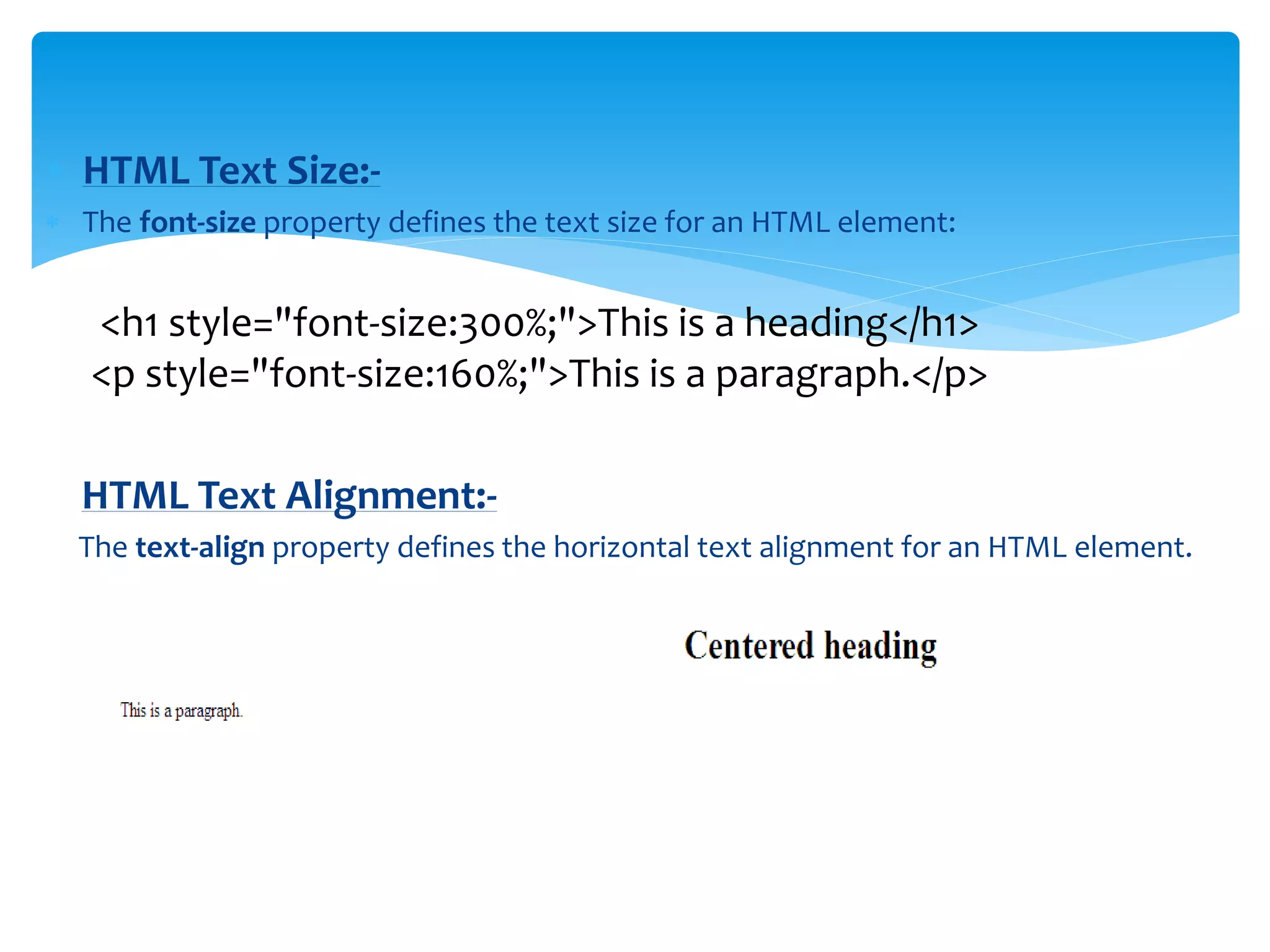Click the 'Centered heading' example image
The width and height of the screenshot is (1270, 952).
810,647
